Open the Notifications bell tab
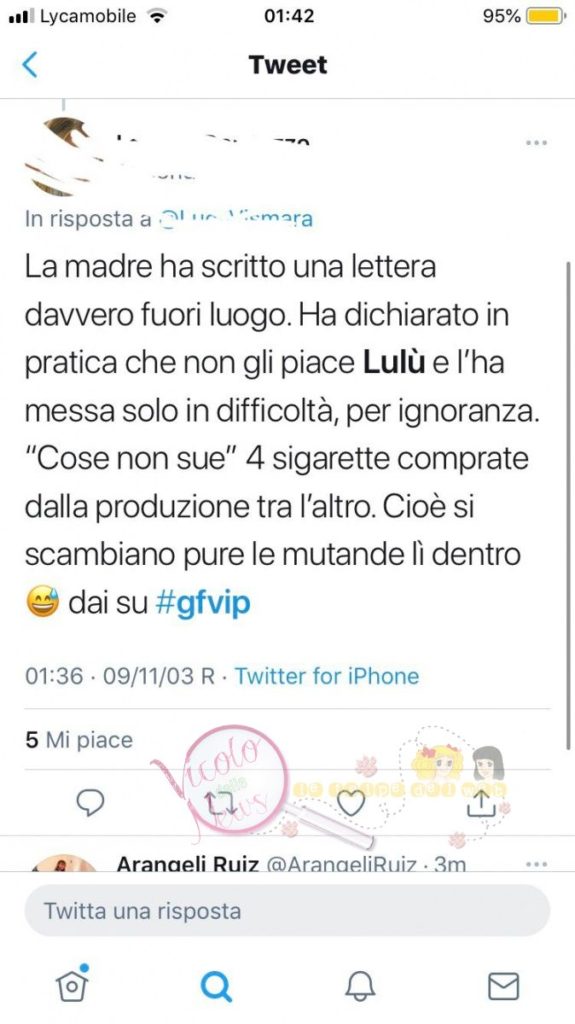575x1024 pixels. click(360, 985)
